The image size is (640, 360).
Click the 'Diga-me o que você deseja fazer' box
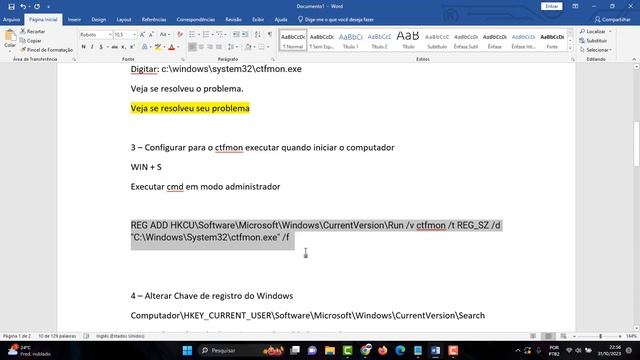[336, 20]
